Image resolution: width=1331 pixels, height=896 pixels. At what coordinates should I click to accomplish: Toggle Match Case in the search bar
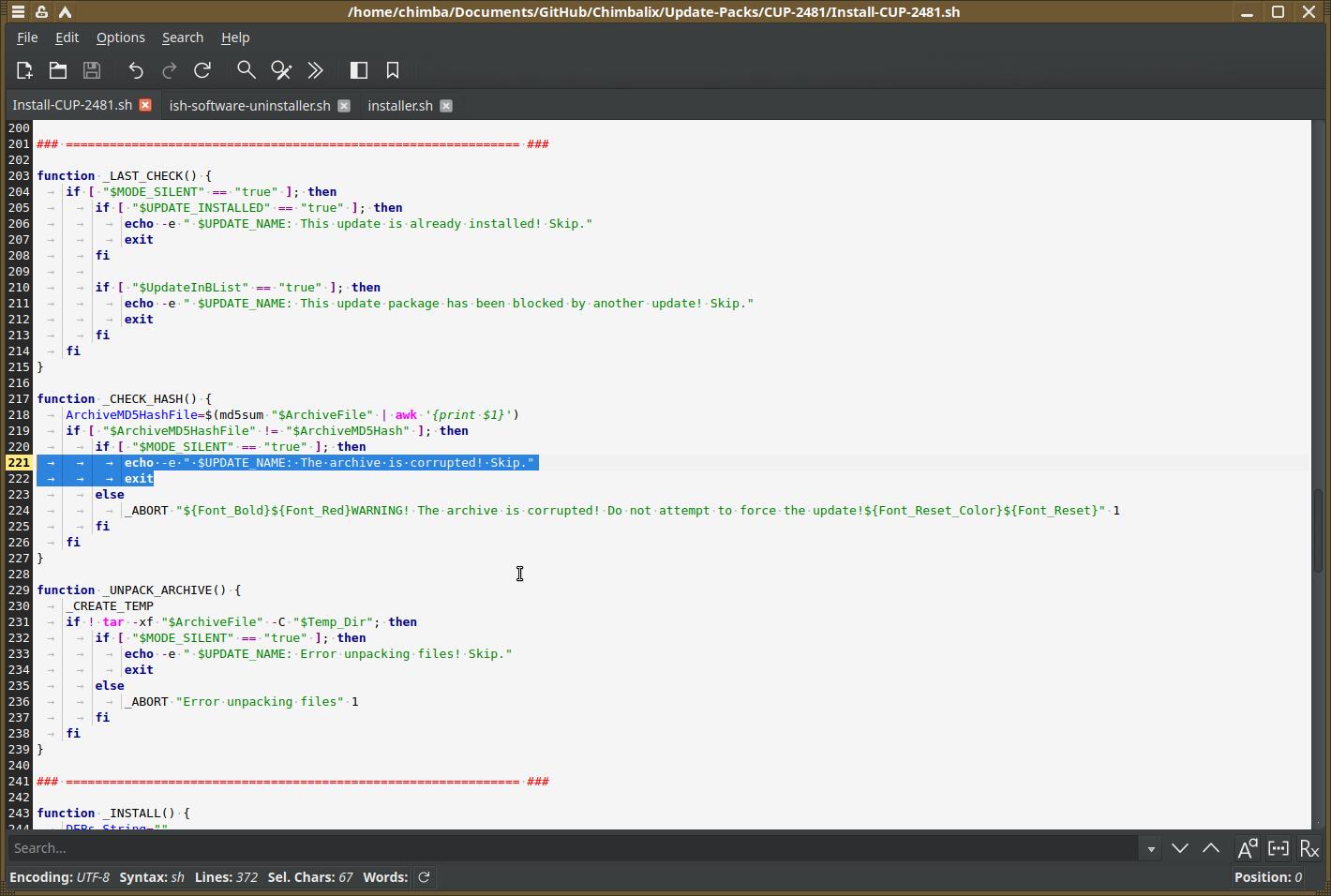pos(1247,848)
